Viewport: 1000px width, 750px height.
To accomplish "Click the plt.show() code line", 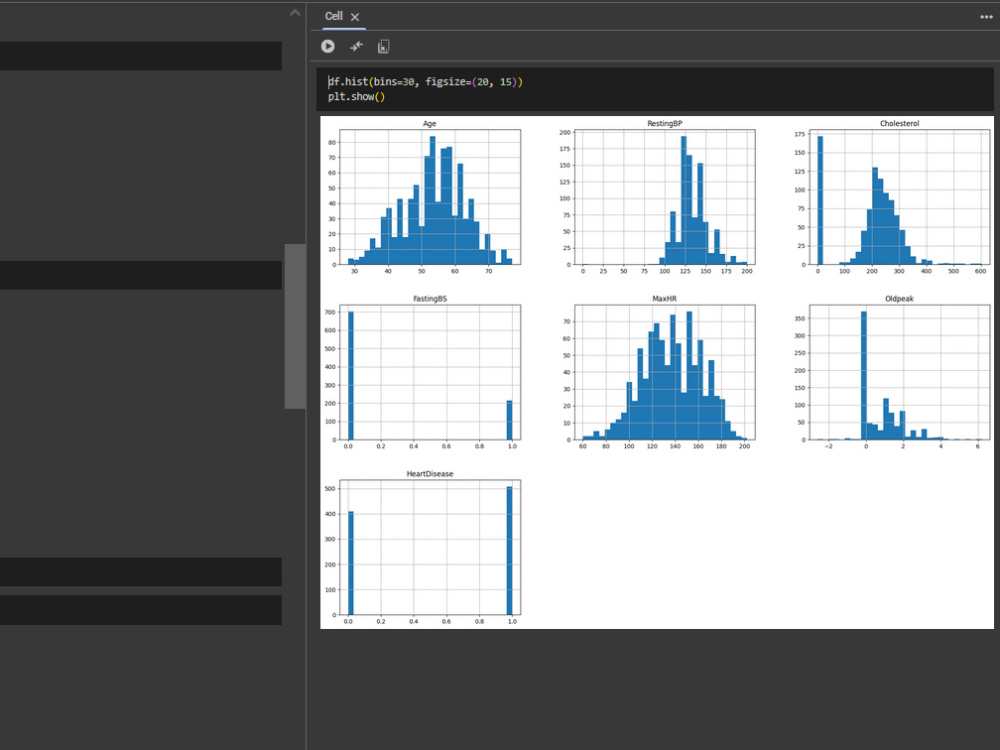I will (357, 97).
